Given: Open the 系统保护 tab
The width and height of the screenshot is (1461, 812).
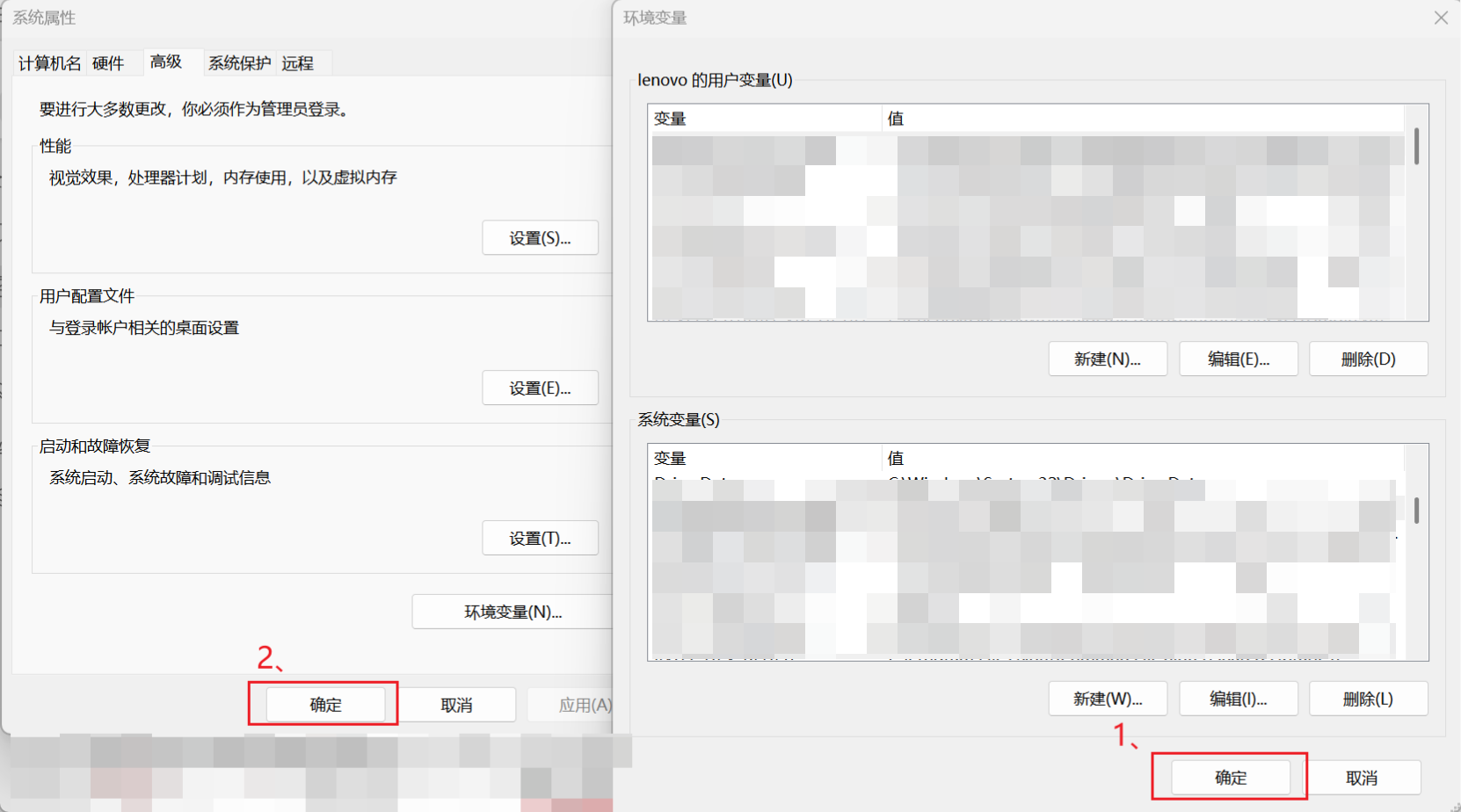Looking at the screenshot, I should click(239, 62).
